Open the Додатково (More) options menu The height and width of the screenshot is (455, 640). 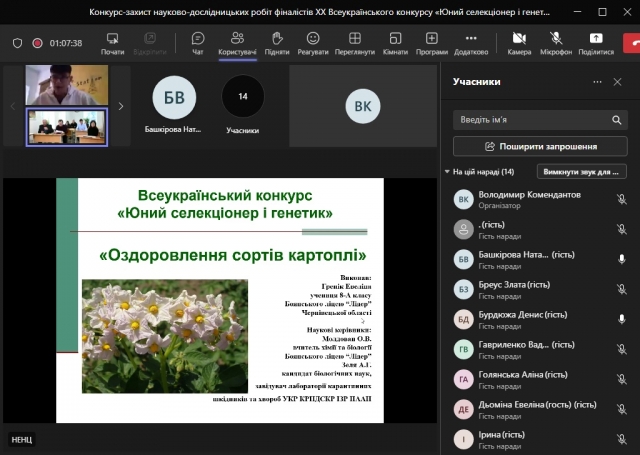point(470,42)
